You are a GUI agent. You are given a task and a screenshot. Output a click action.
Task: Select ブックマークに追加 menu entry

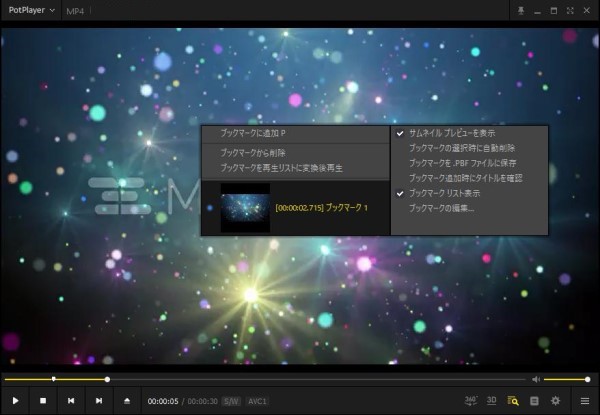253,132
